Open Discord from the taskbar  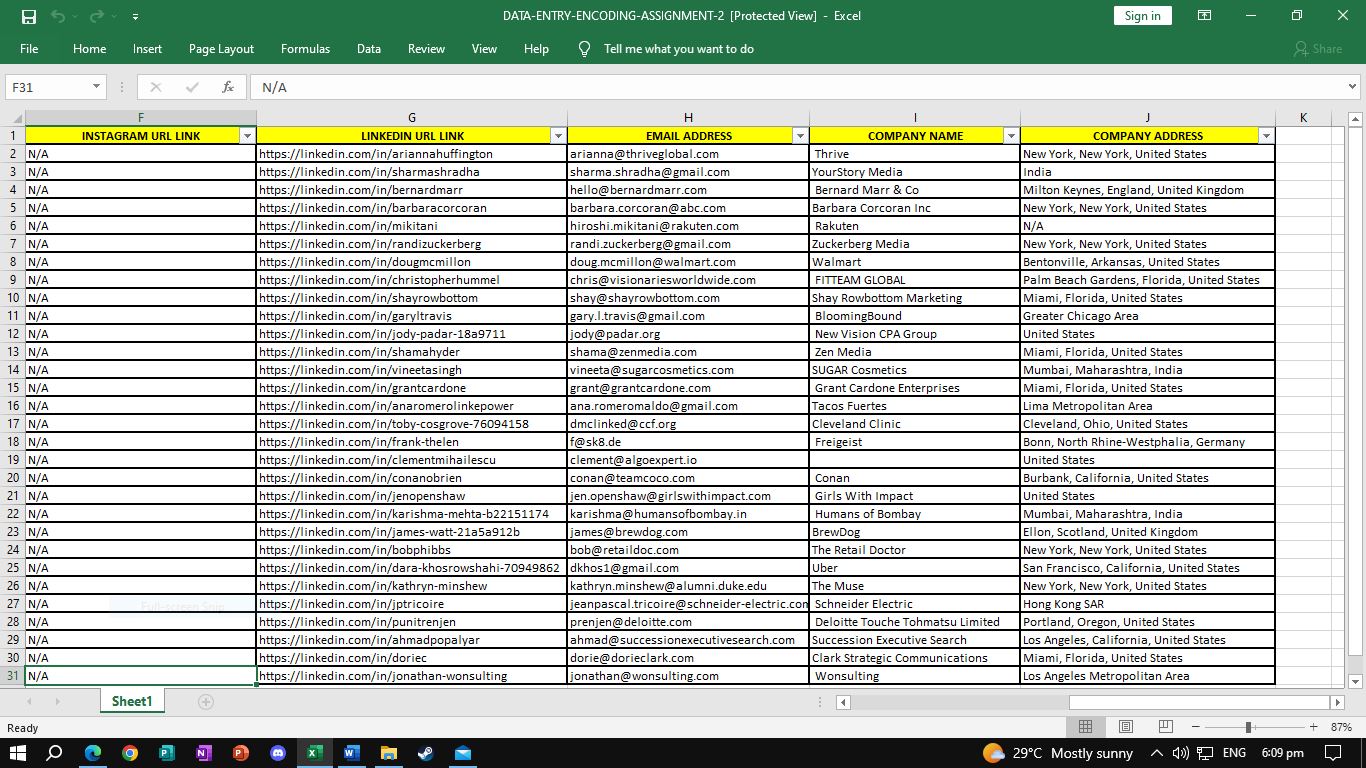point(278,753)
